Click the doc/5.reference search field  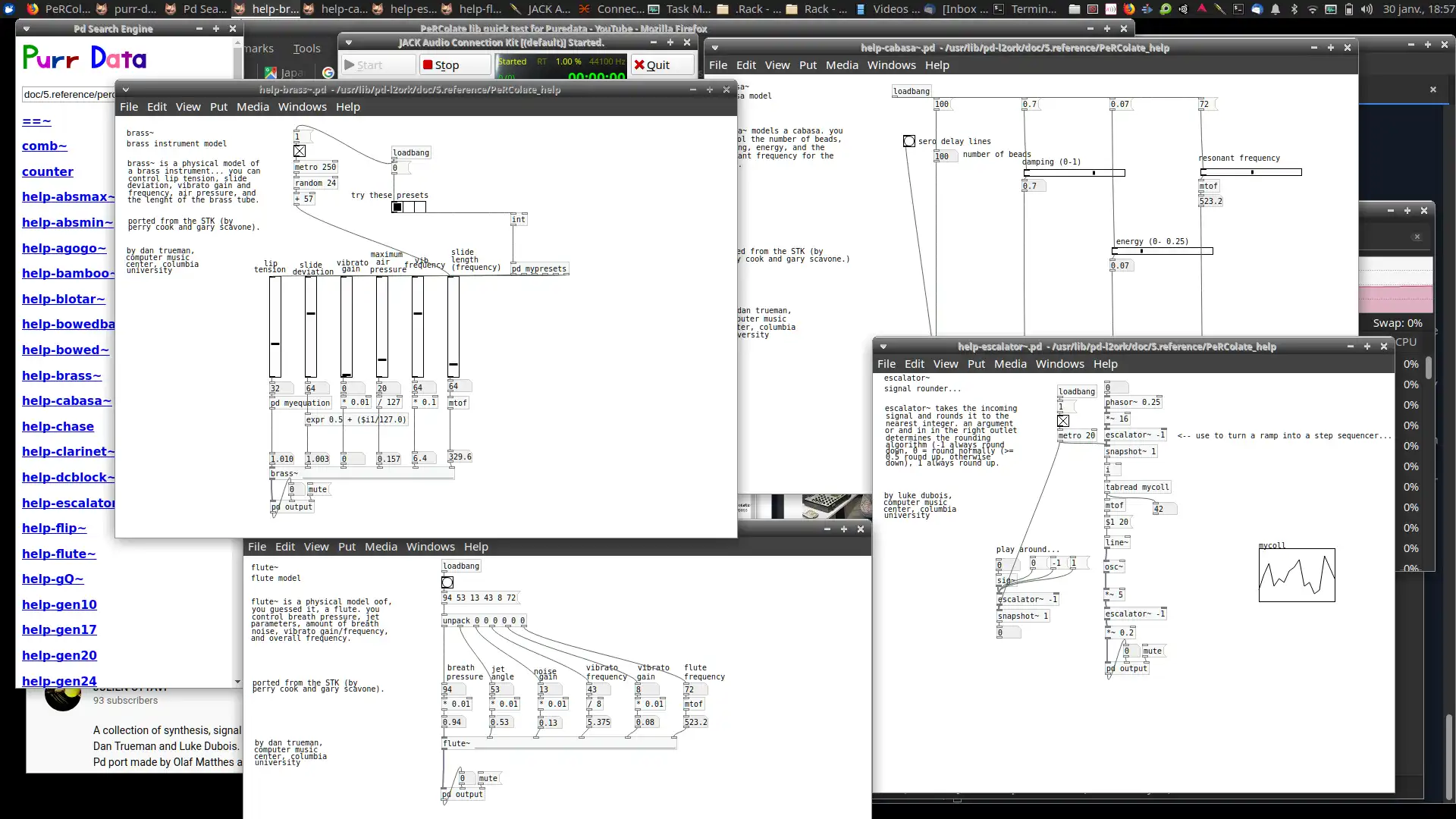[68, 95]
